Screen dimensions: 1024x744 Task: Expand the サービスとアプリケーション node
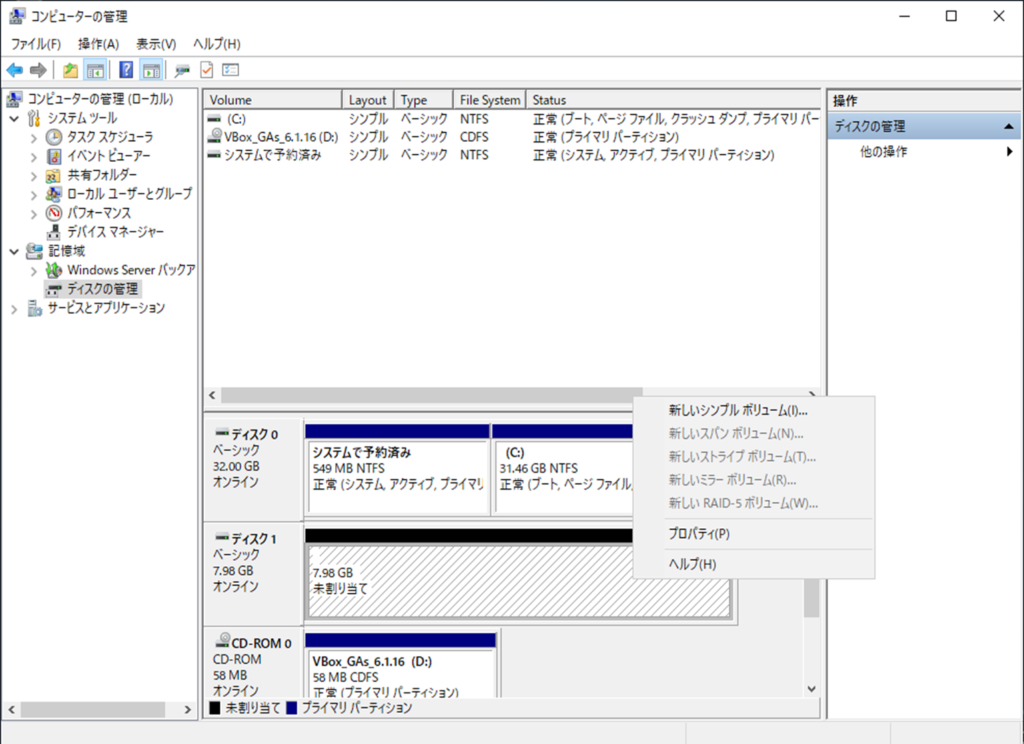pos(14,309)
